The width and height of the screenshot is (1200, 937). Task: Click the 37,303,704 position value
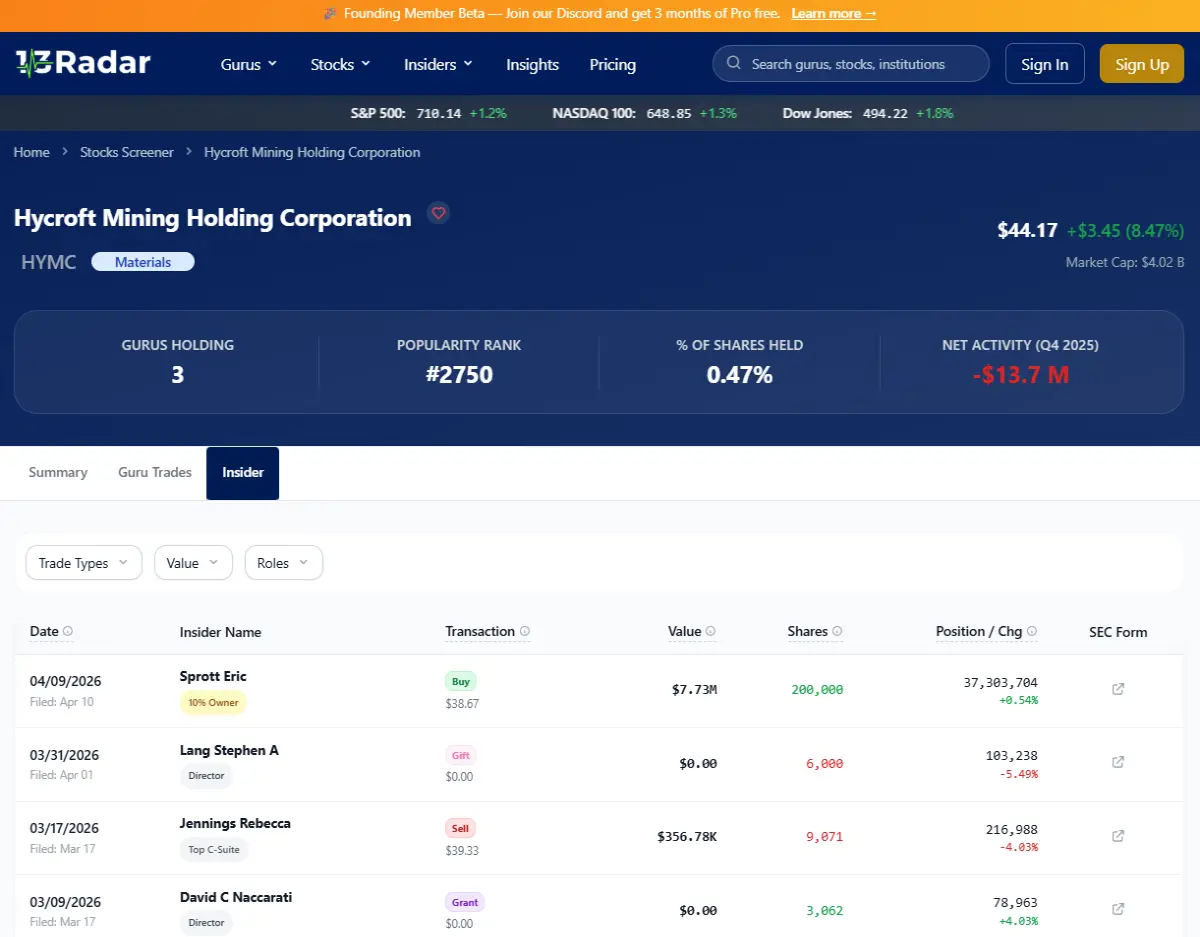point(1000,682)
